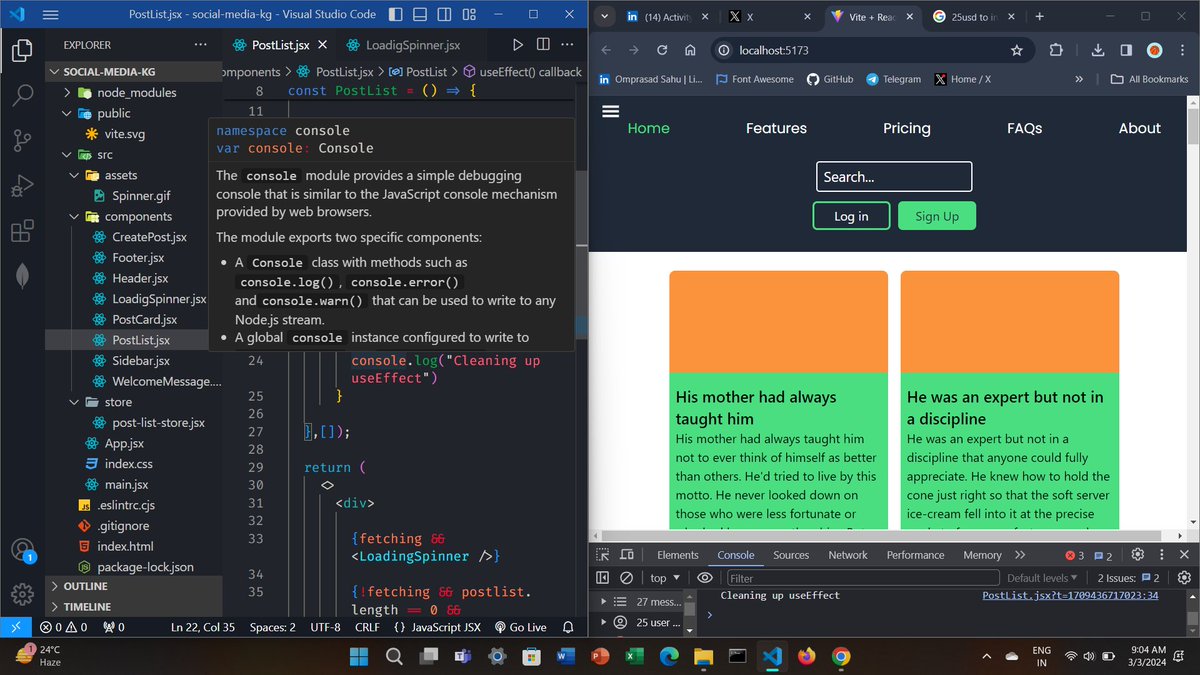
Task: Open the hamburger menu on the webpage
Action: tap(610, 111)
